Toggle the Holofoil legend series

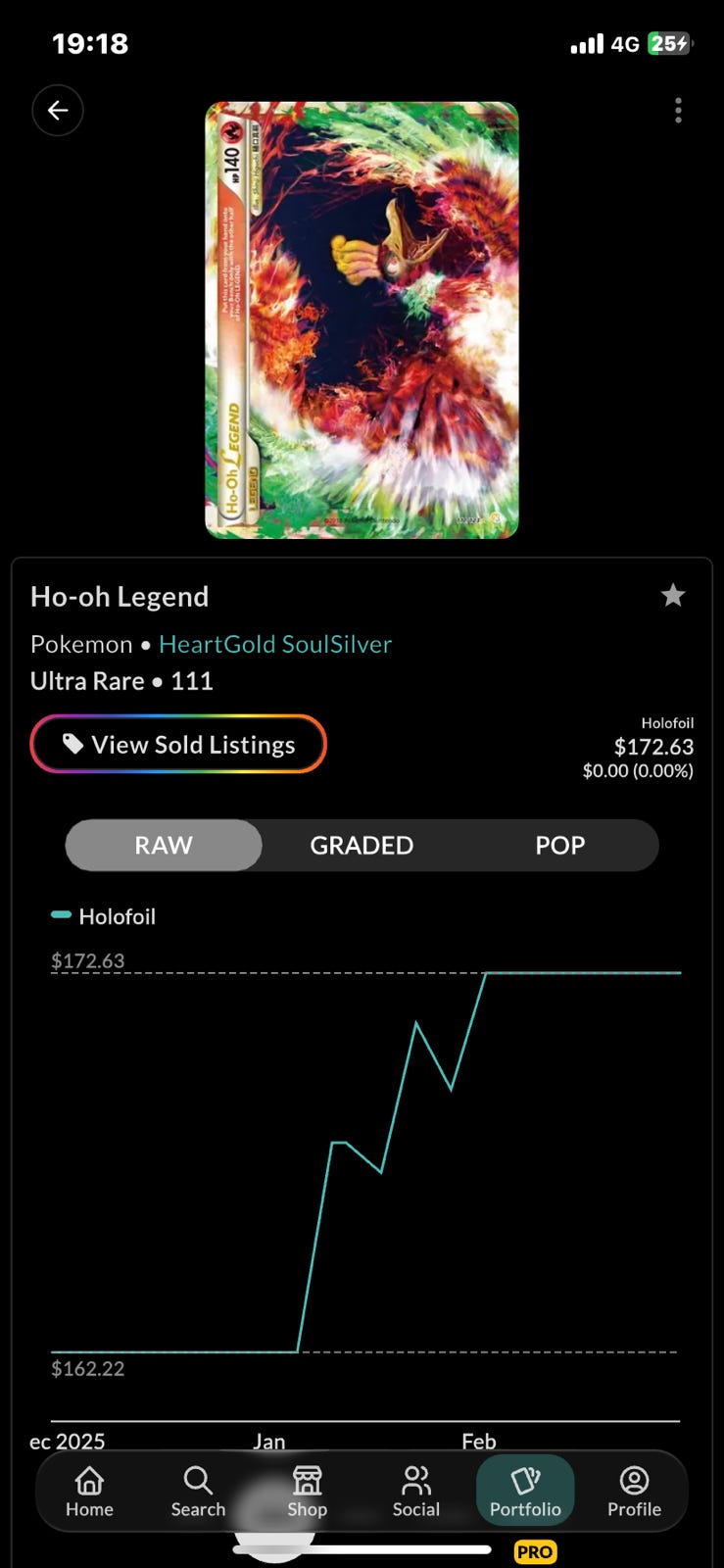[x=104, y=916]
